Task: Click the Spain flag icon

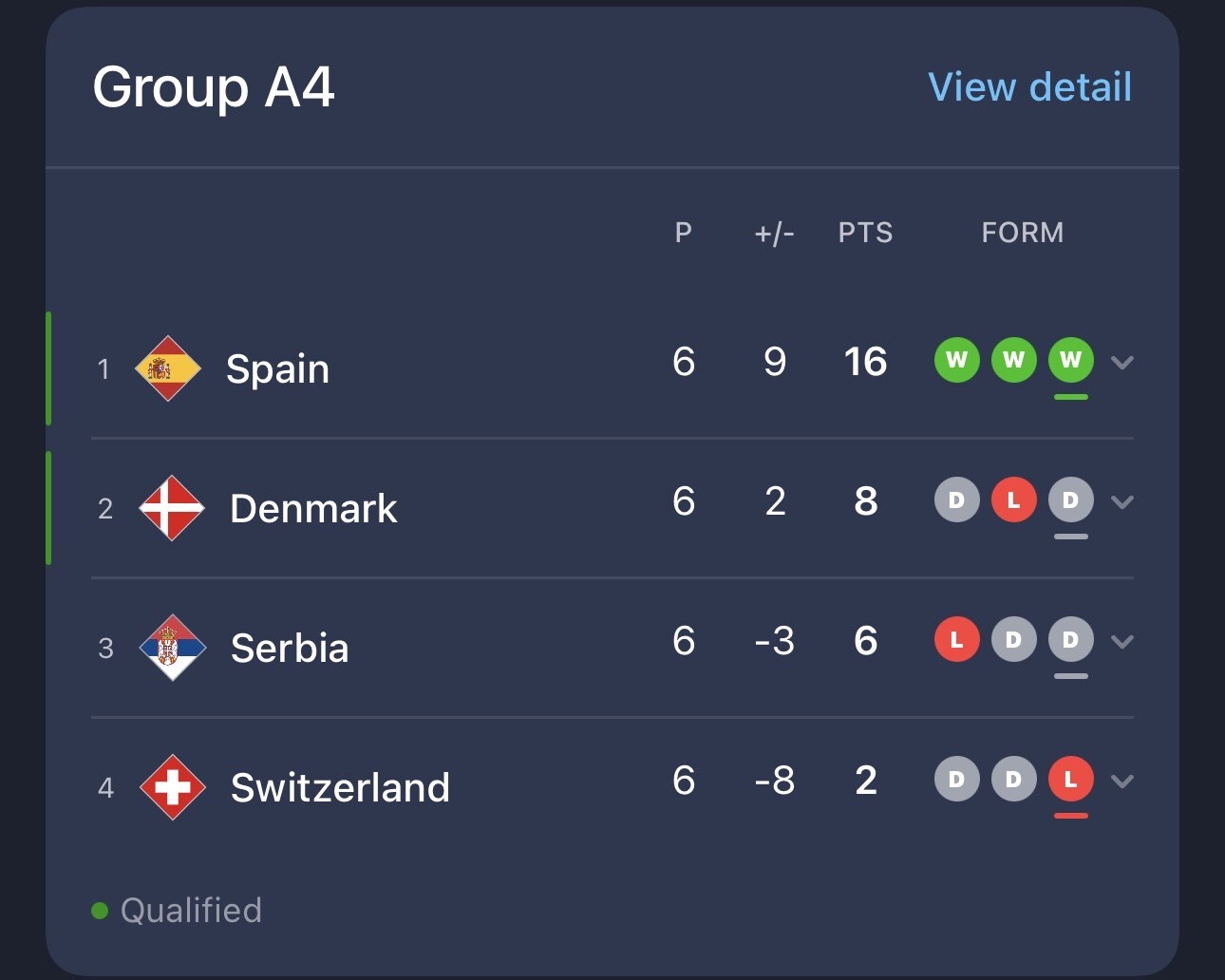Action: [168, 368]
